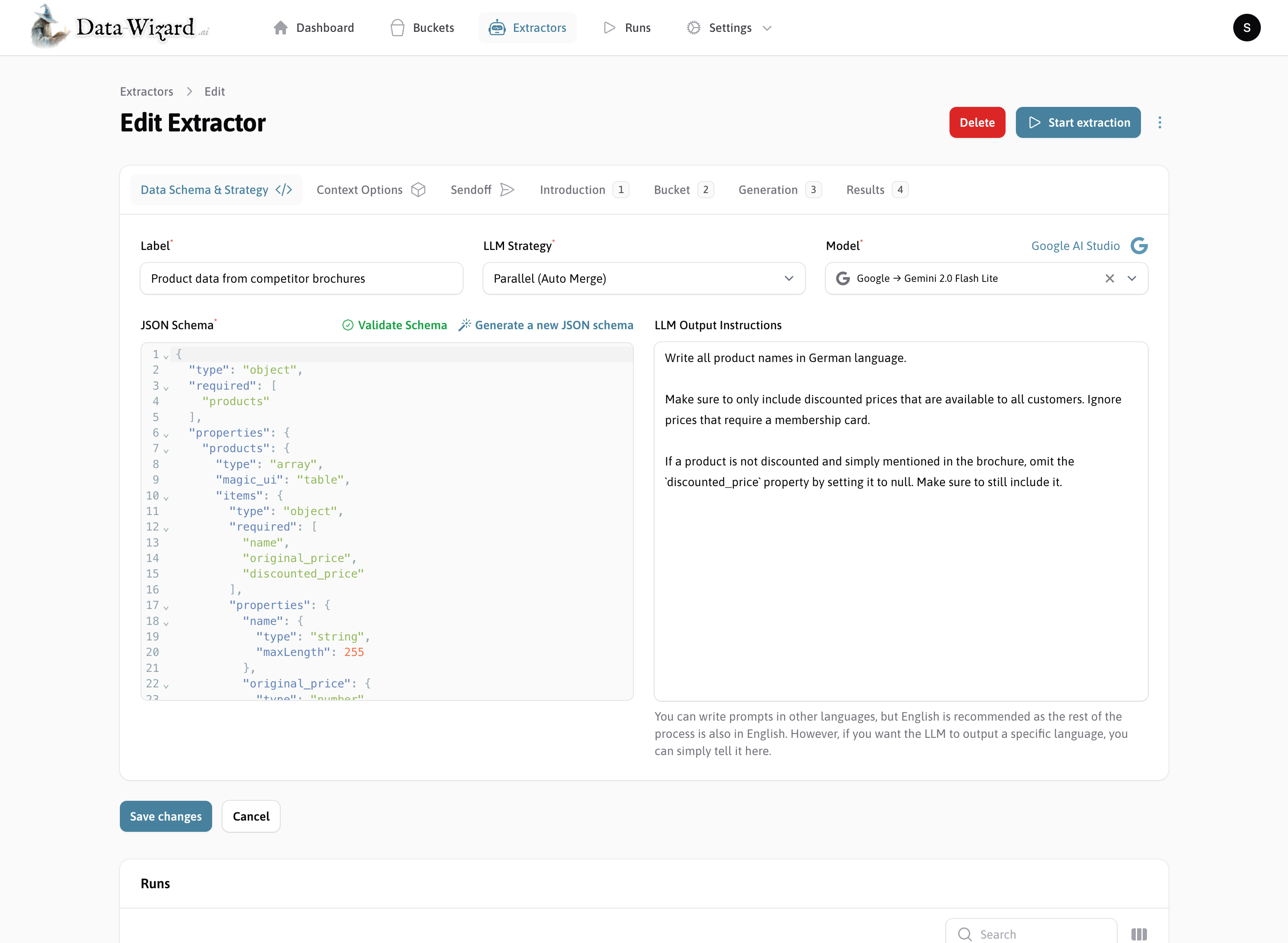1288x943 pixels.
Task: Clear the selected Gemini model
Action: pos(1109,278)
